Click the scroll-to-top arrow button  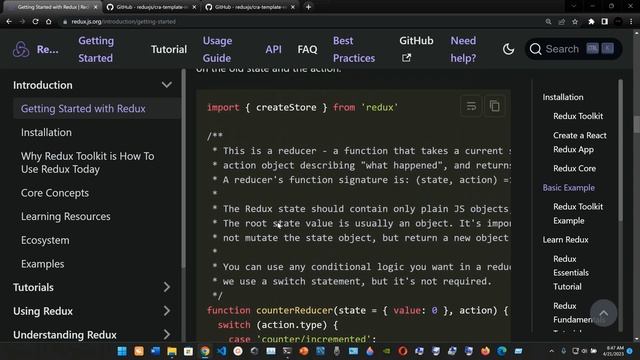[603, 313]
